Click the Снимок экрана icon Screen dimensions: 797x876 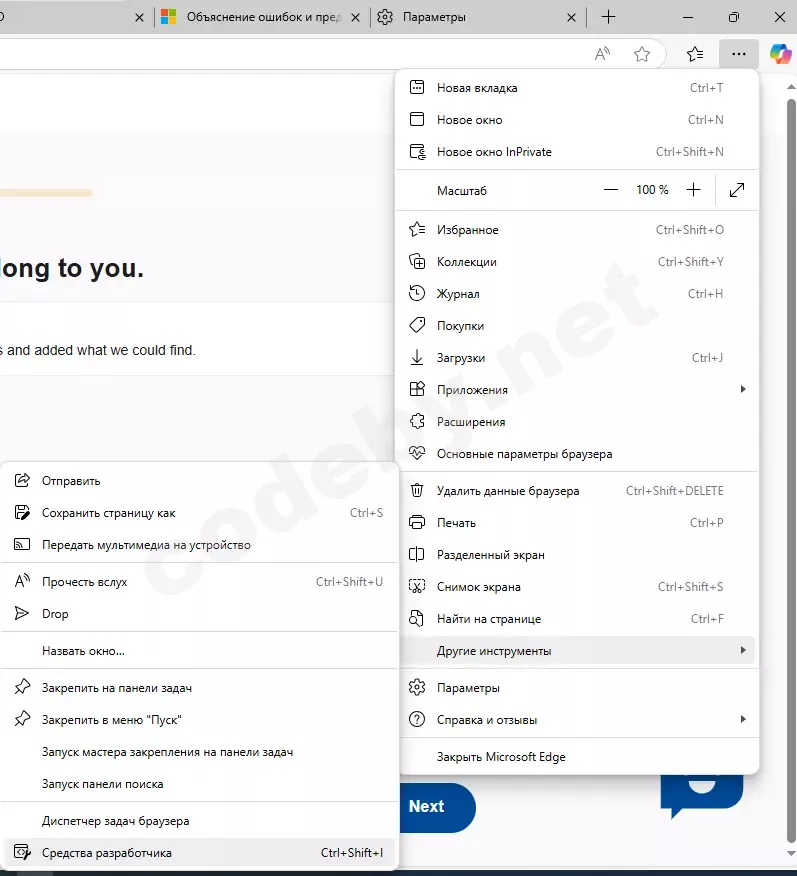pos(417,586)
